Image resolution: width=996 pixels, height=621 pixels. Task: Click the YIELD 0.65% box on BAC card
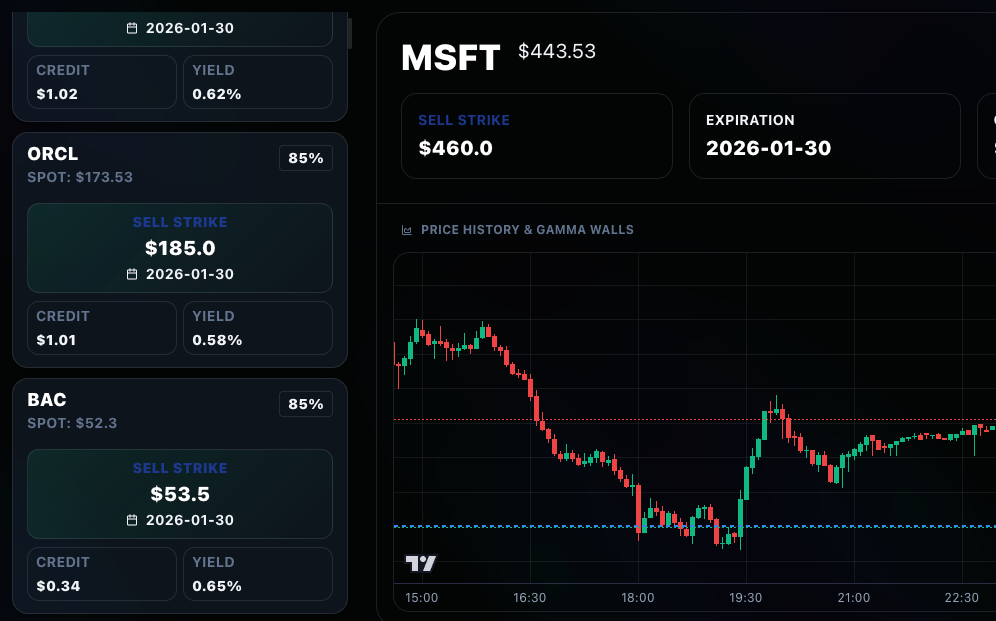click(257, 573)
